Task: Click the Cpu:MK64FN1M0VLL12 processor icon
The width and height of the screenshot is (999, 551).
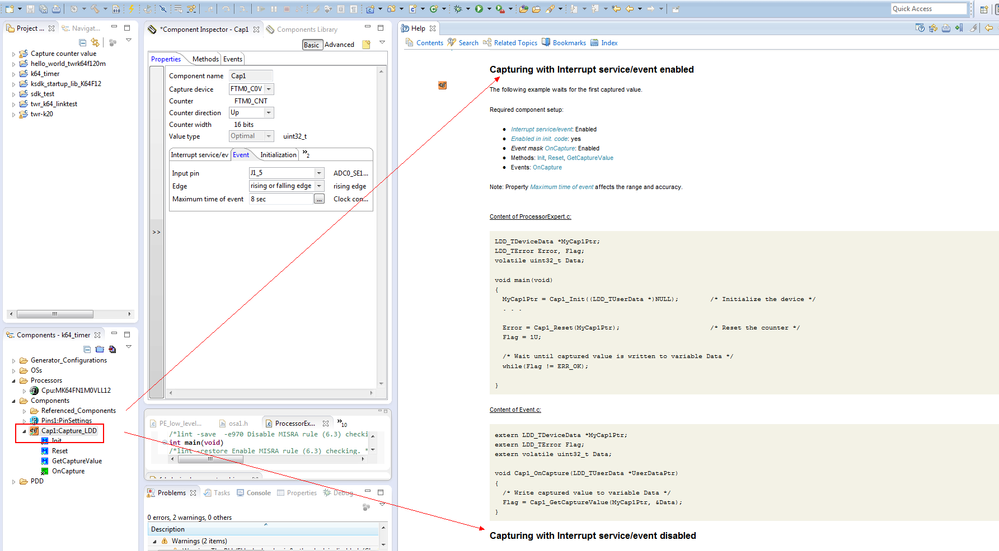Action: pos(34,390)
